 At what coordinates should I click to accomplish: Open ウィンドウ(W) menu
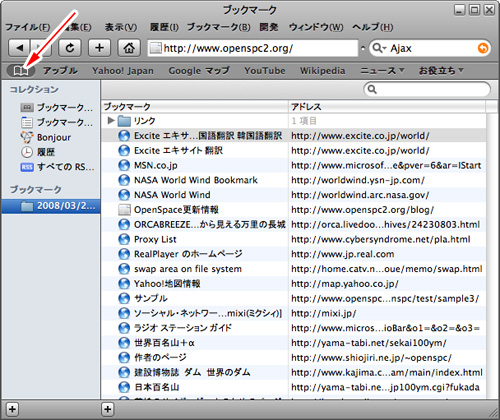point(316,27)
